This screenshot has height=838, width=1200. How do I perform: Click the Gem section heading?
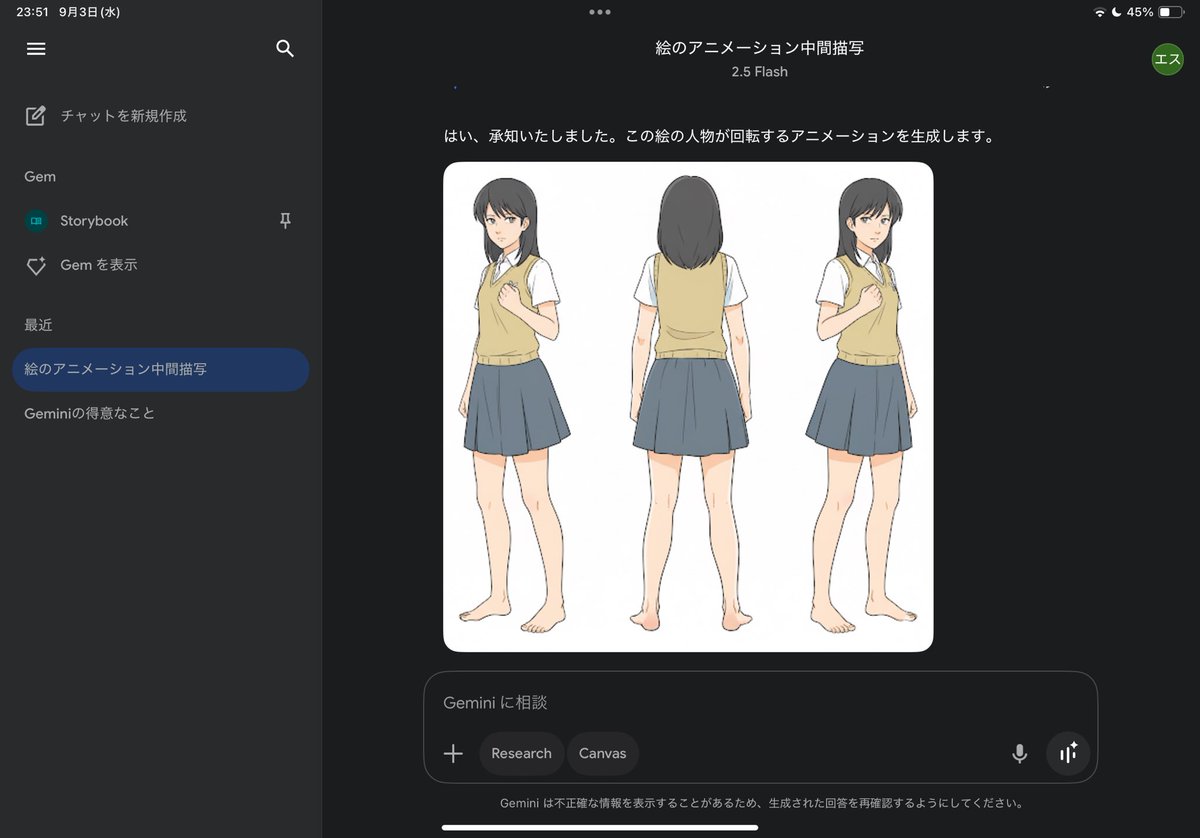(40, 177)
